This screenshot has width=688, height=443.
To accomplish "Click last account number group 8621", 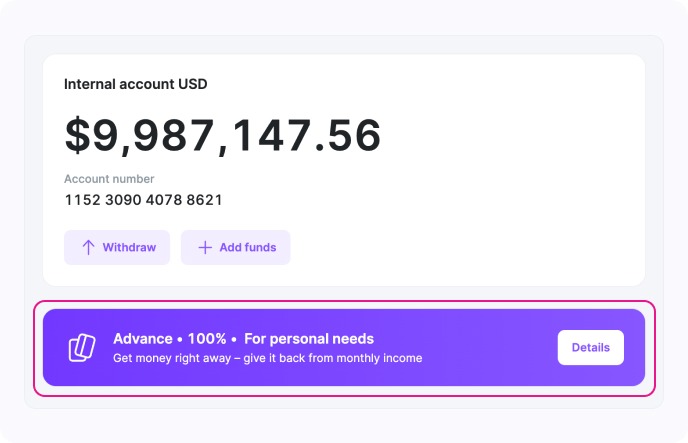I will 204,200.
